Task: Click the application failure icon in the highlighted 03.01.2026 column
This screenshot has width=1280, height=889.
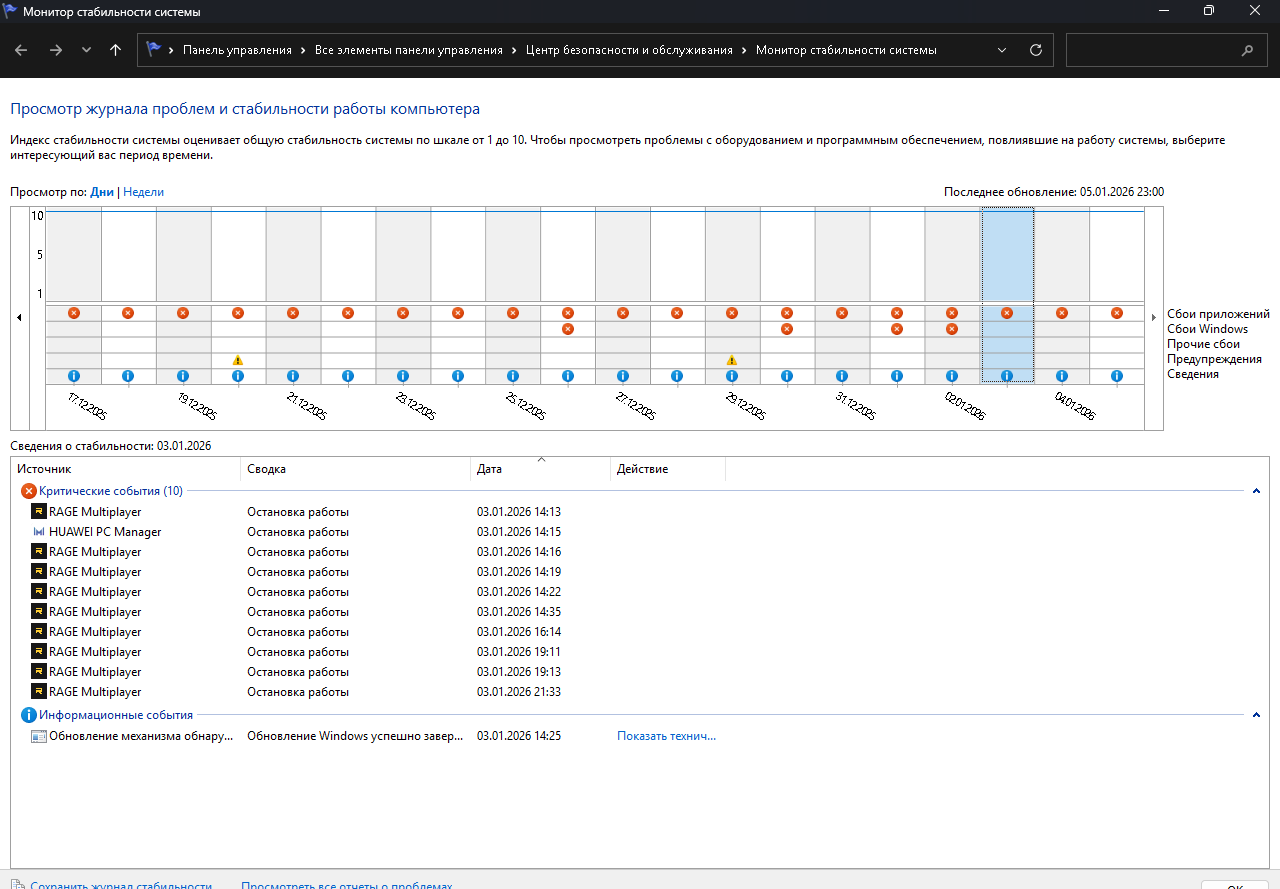Action: coord(1007,313)
